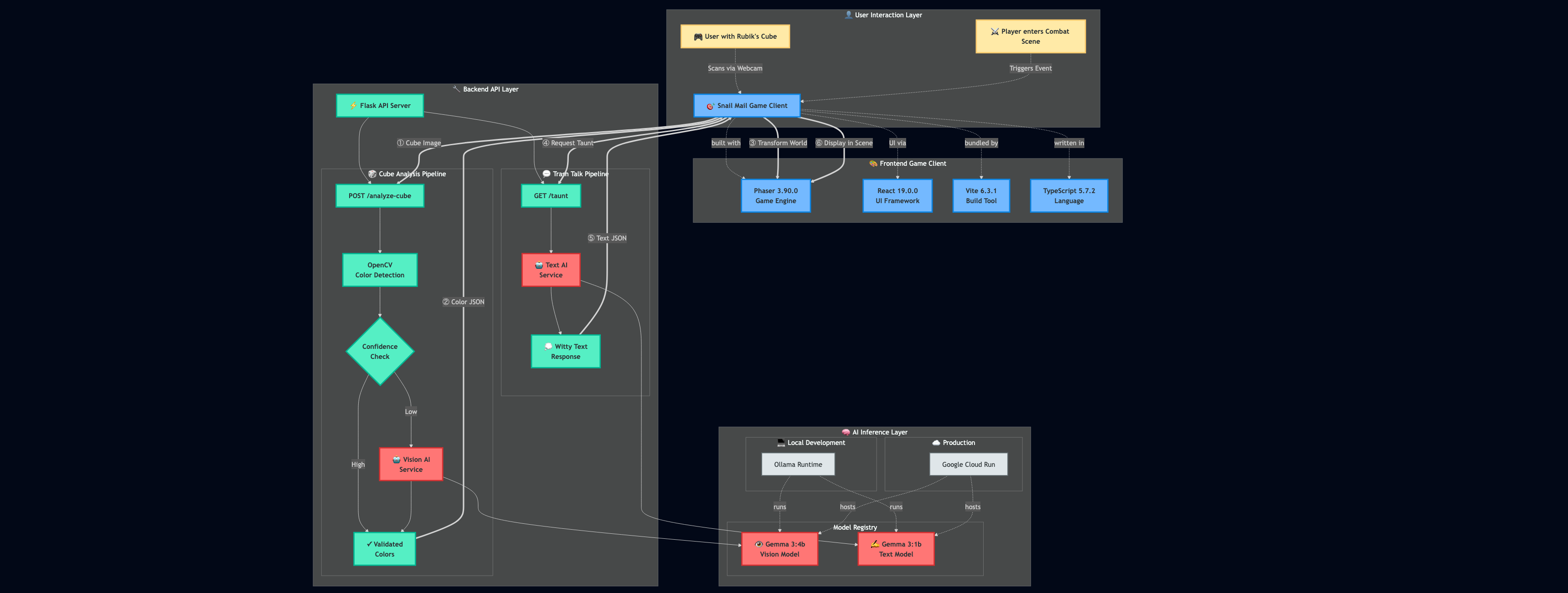This screenshot has width=1568, height=593.
Task: Click the GET /taunt endpoint node
Action: 551,196
